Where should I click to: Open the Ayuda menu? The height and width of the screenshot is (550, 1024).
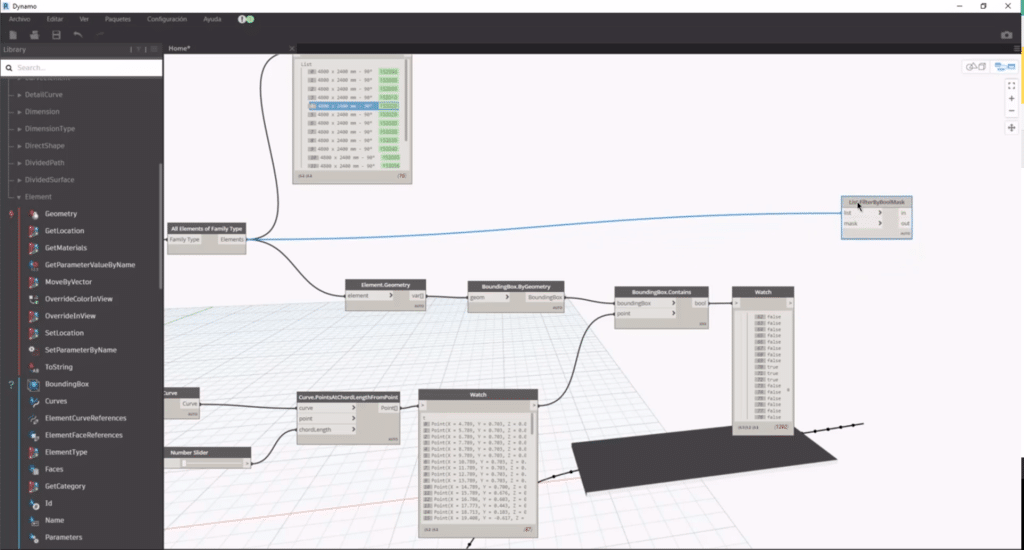pyautogui.click(x=212, y=19)
